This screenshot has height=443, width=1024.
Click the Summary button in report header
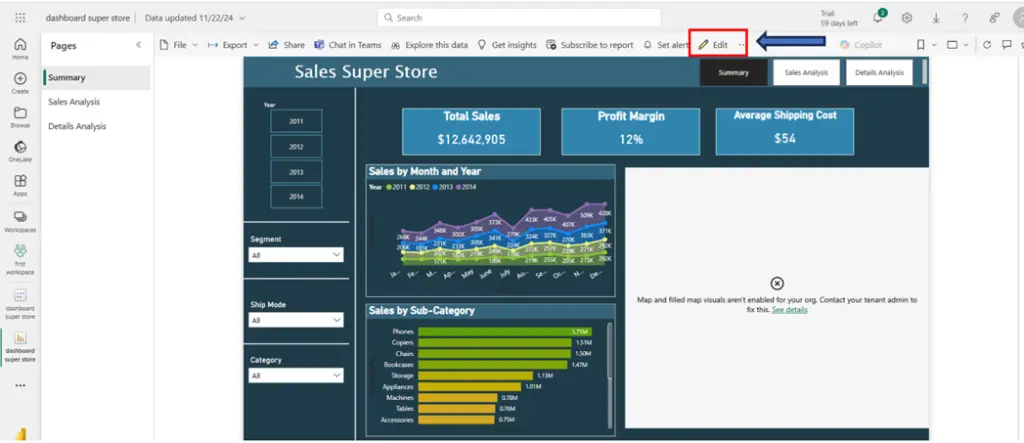click(x=733, y=73)
